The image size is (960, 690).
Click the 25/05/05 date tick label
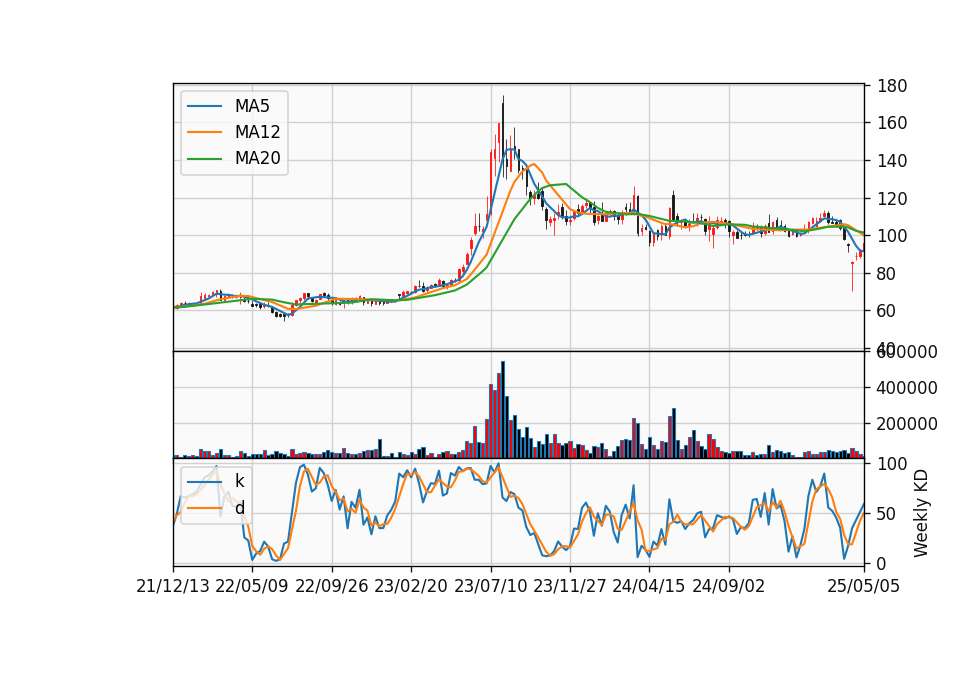tap(864, 586)
